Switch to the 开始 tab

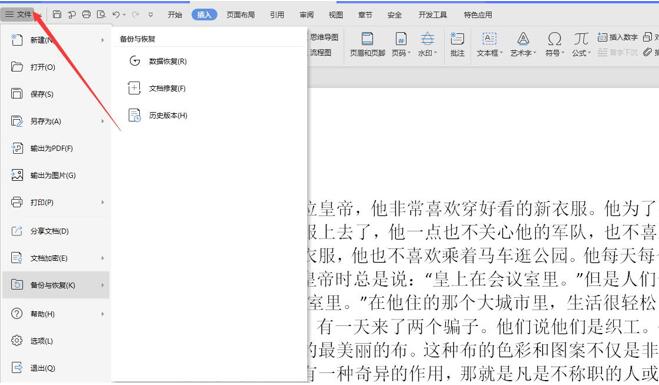click(x=175, y=15)
